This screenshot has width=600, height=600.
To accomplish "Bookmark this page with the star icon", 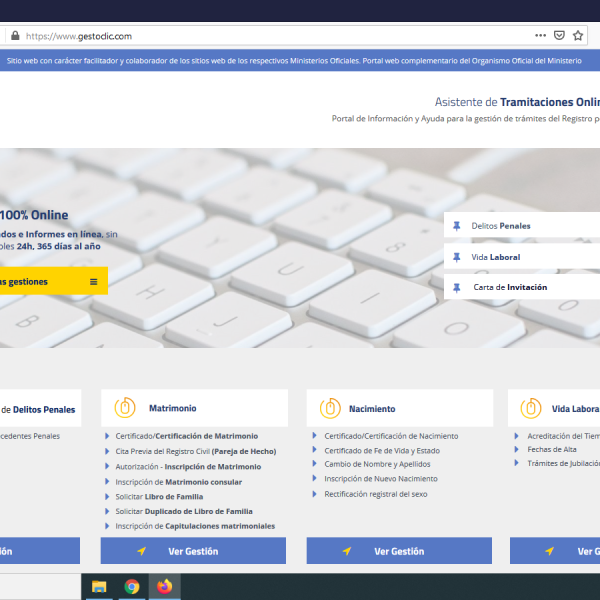I will 579,35.
